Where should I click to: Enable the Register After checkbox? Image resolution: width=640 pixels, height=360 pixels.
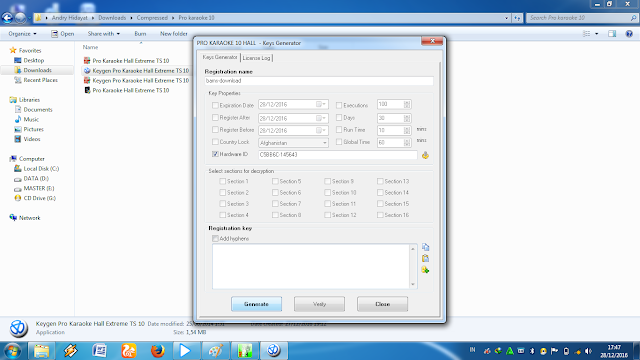click(x=215, y=118)
